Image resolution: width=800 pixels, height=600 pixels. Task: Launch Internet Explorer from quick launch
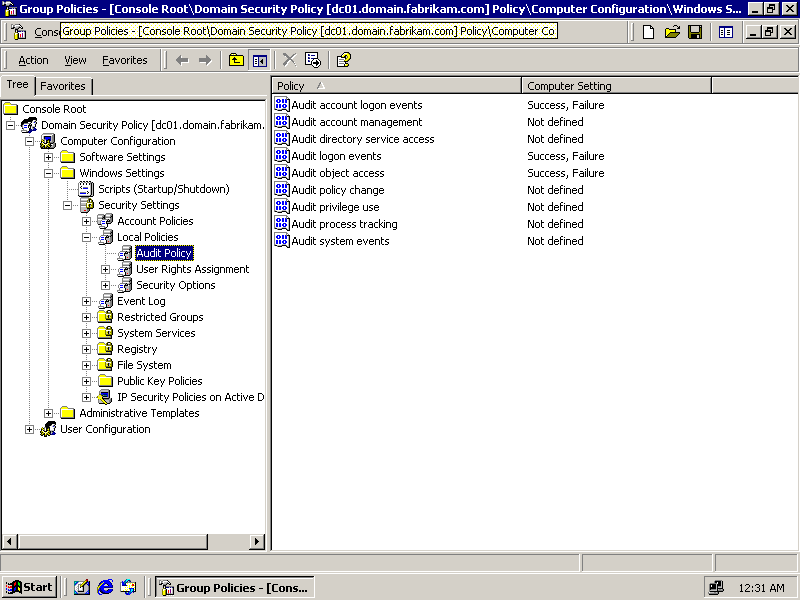pos(105,587)
